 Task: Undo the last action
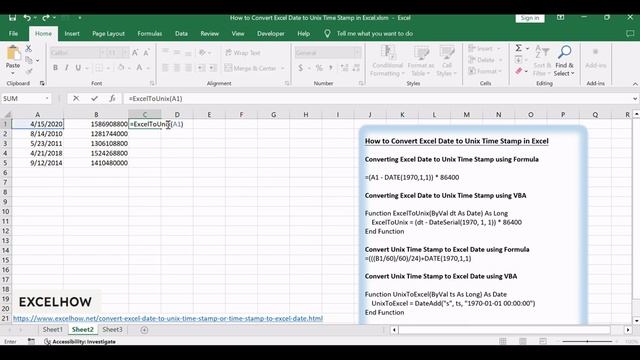pos(27,18)
